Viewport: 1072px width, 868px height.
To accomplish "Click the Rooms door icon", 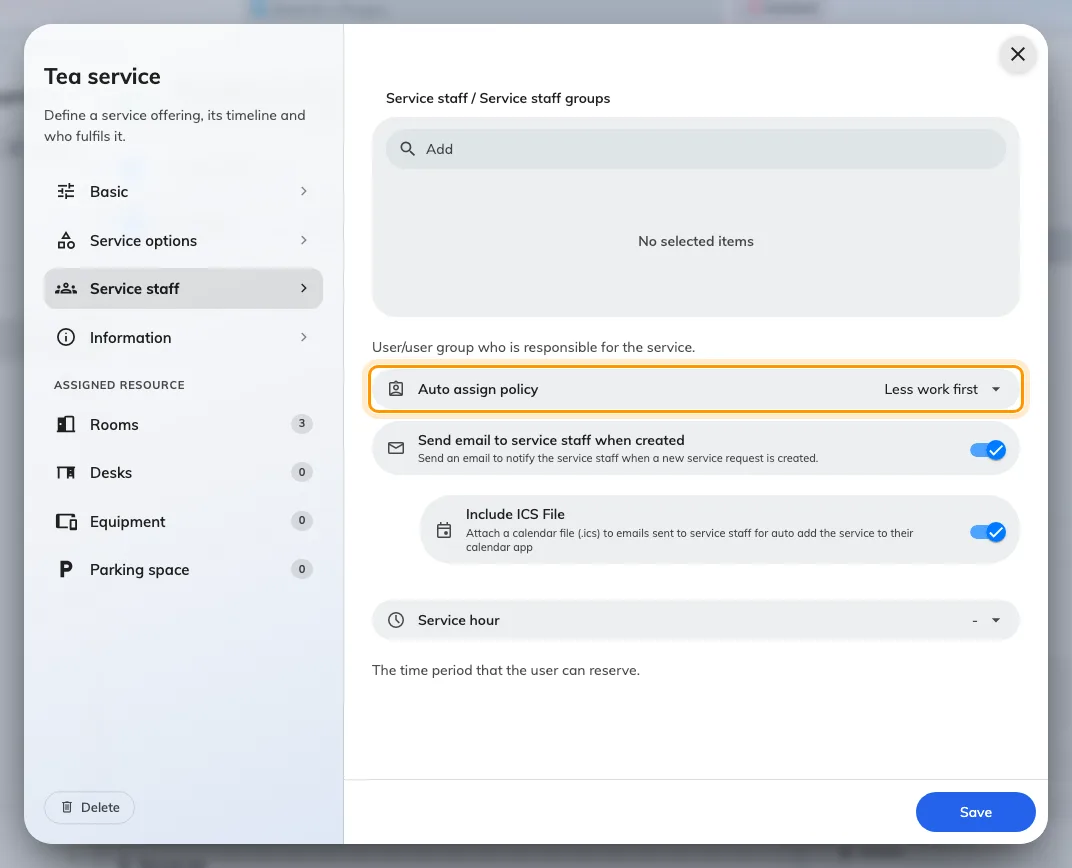I will click(66, 424).
